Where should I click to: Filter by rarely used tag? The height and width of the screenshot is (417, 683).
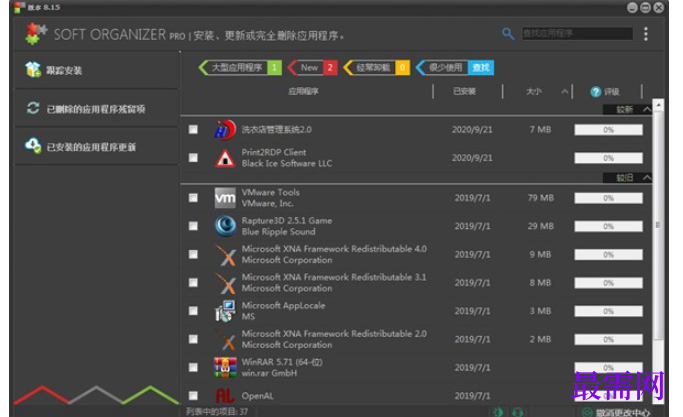455,68
